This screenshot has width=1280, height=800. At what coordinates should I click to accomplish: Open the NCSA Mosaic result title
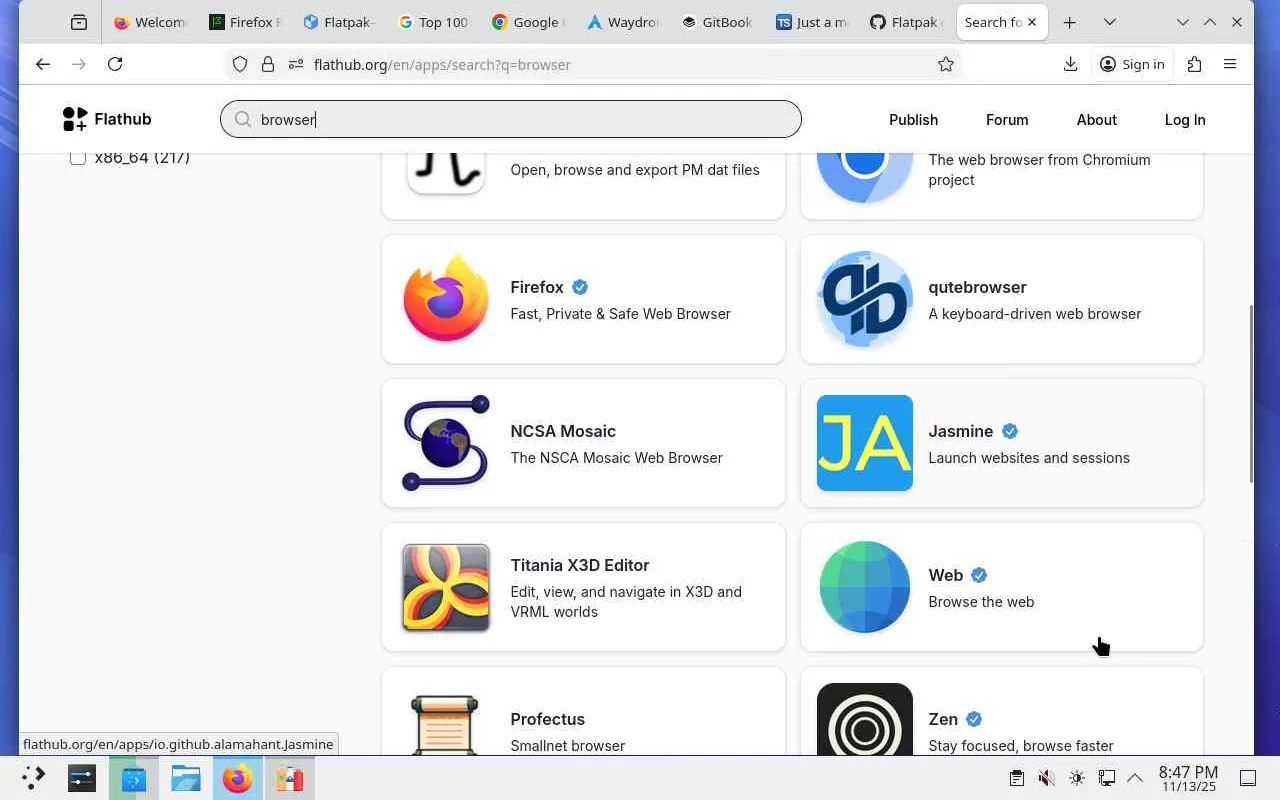point(563,431)
